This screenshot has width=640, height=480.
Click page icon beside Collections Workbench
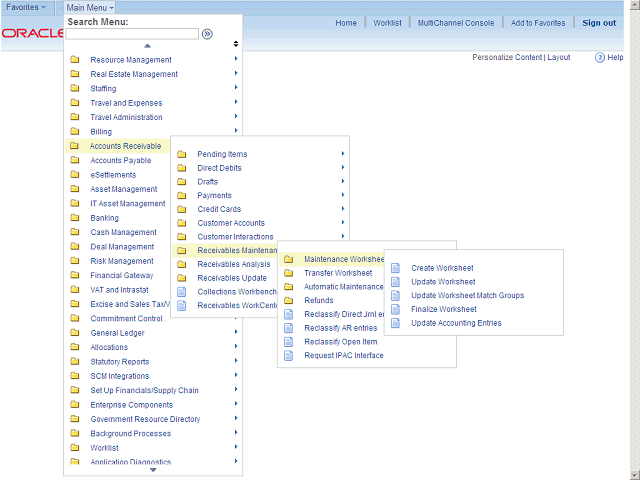(182, 292)
